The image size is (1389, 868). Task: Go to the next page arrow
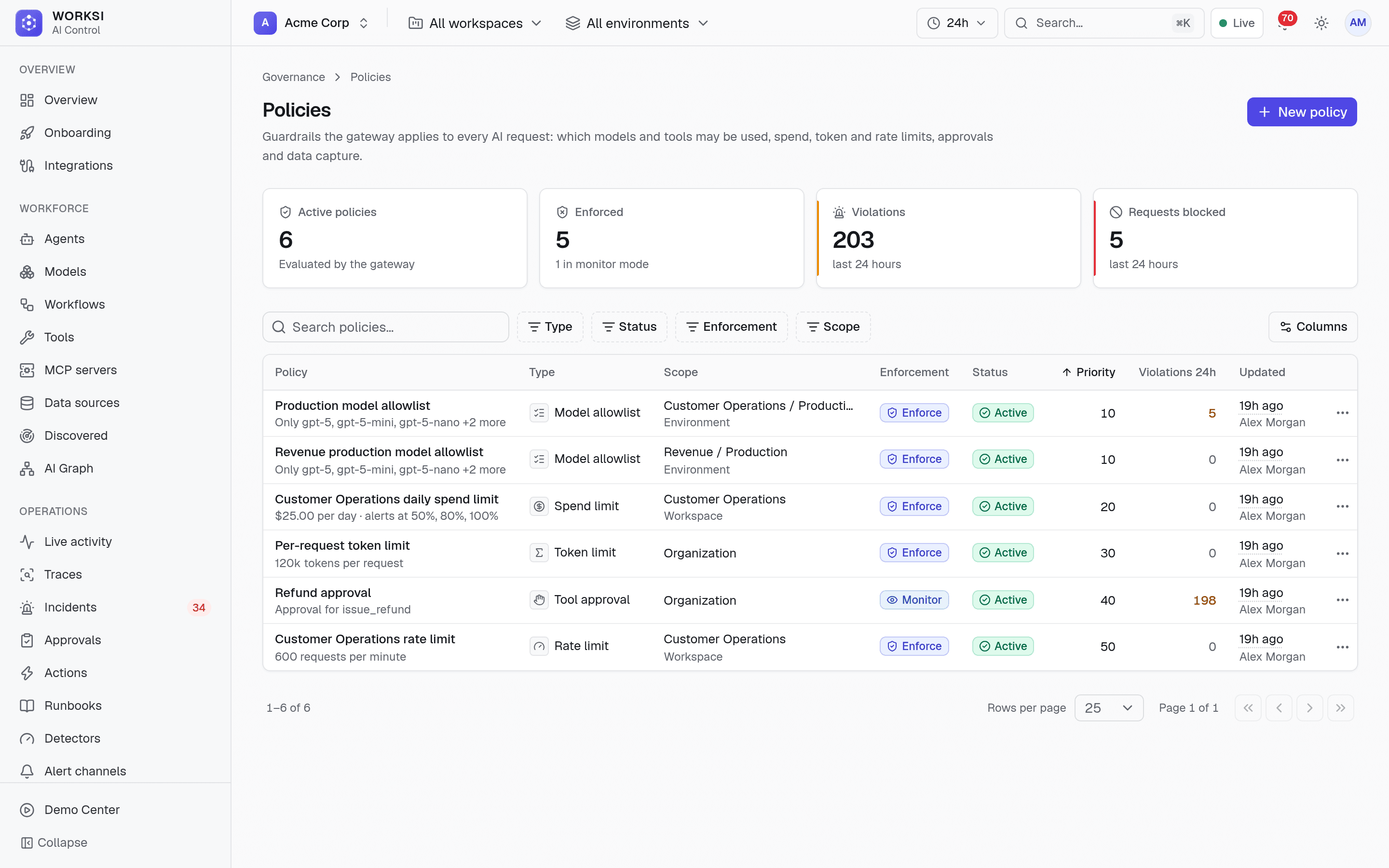(x=1309, y=708)
